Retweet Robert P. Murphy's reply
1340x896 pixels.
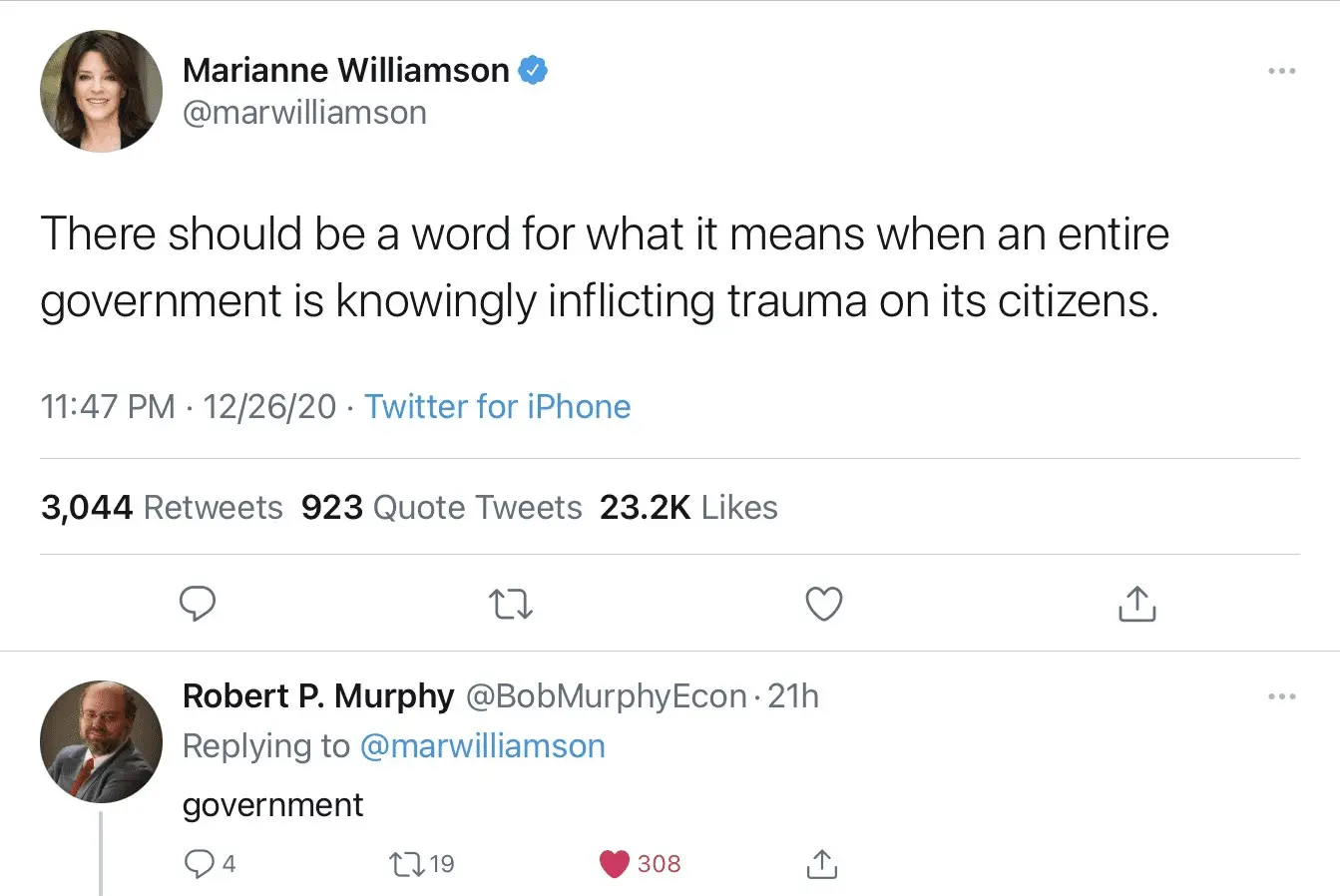pos(407,863)
